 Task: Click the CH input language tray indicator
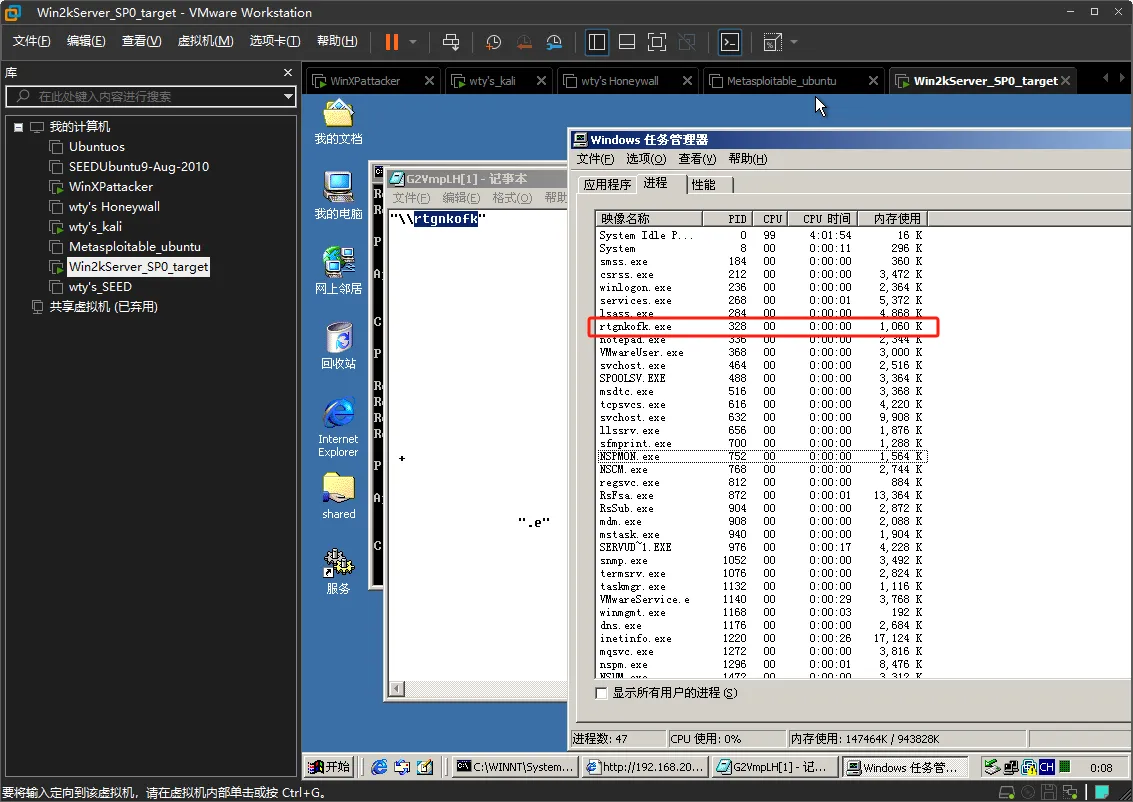1046,767
